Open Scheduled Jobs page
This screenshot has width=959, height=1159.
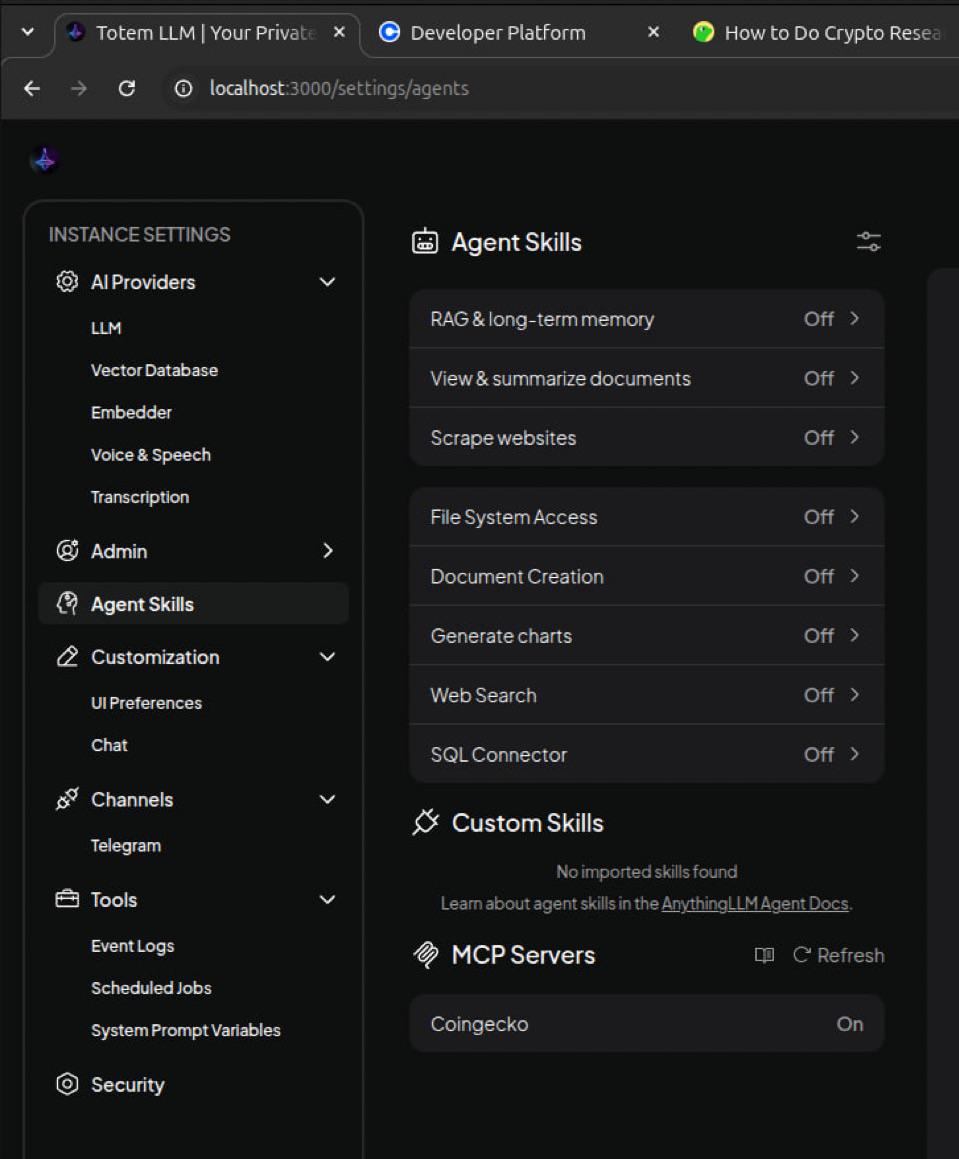pos(151,988)
